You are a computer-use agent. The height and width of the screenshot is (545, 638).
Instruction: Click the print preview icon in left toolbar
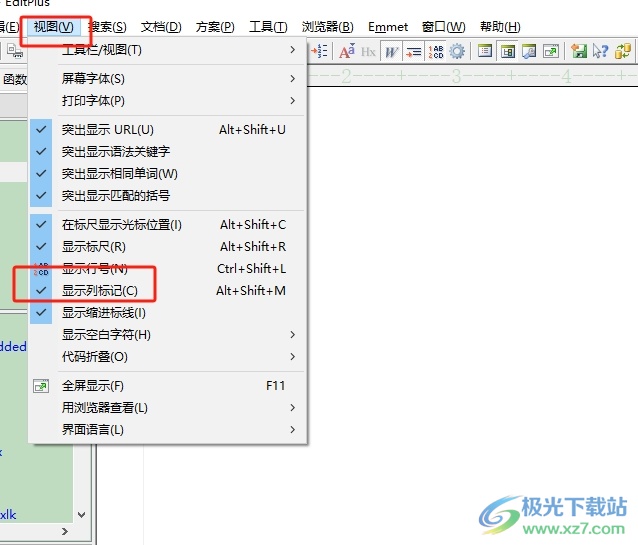(x=15, y=51)
